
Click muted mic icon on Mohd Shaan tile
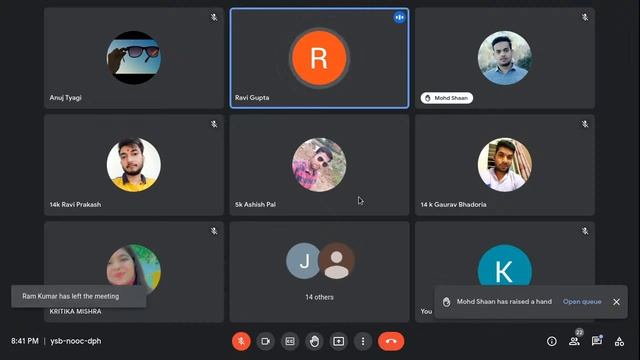coord(585,17)
